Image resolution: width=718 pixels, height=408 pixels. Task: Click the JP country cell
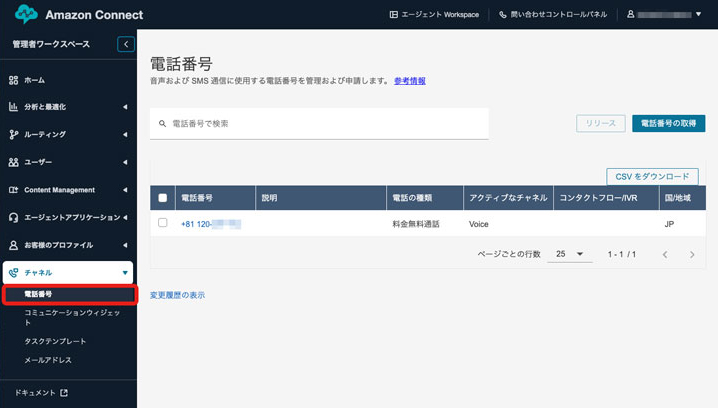point(669,224)
